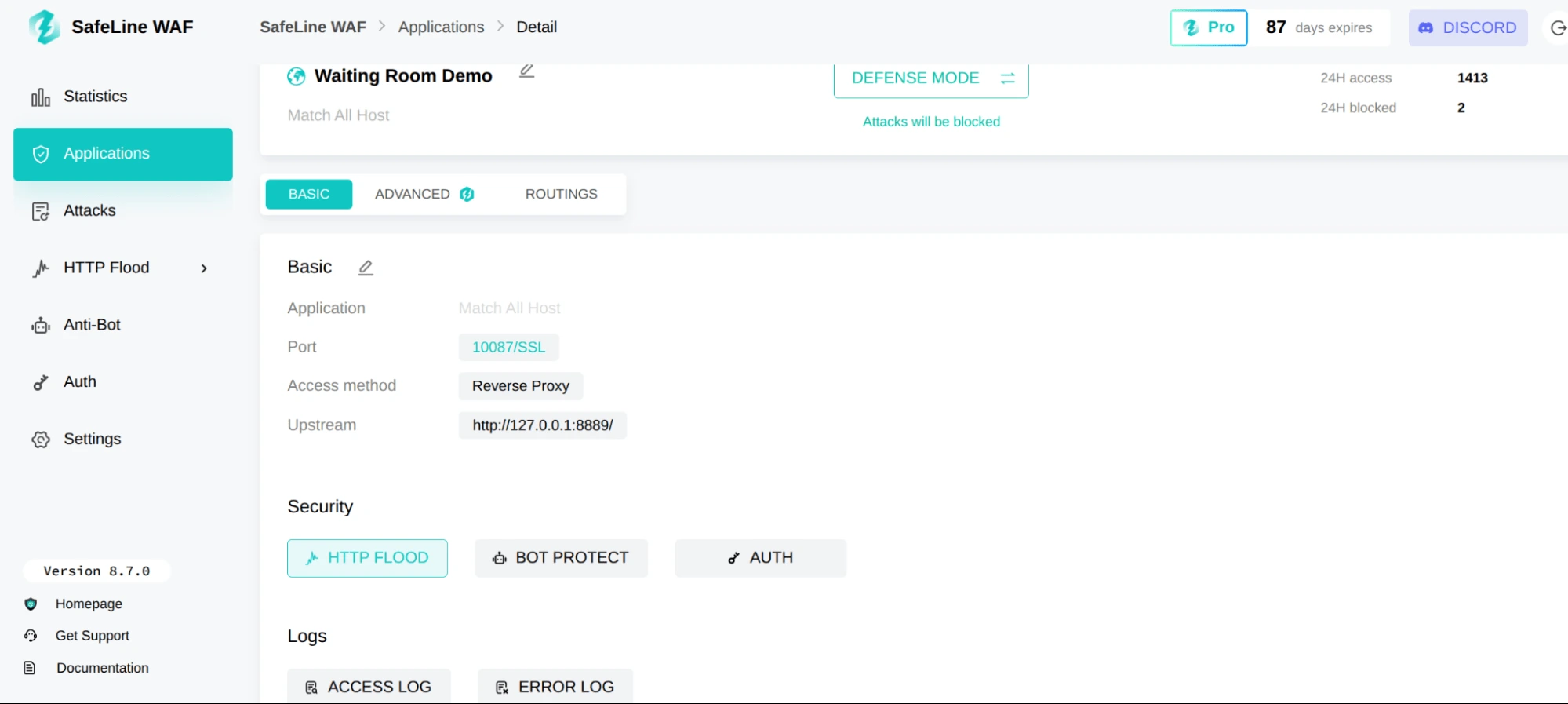Toggle the DEFENSE MODE switch arrows icon
The height and width of the screenshot is (704, 1568).
[x=1008, y=78]
